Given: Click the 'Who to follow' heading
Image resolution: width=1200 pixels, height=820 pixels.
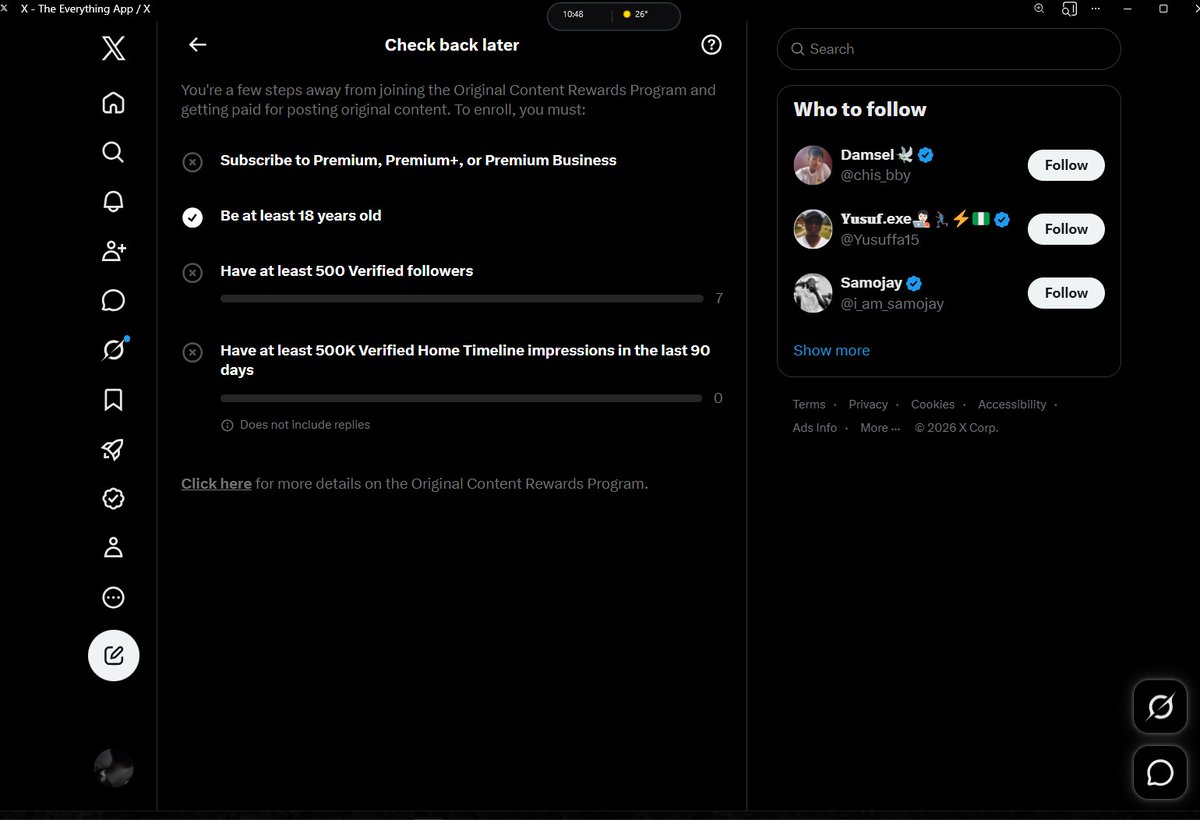Looking at the screenshot, I should click(860, 110).
